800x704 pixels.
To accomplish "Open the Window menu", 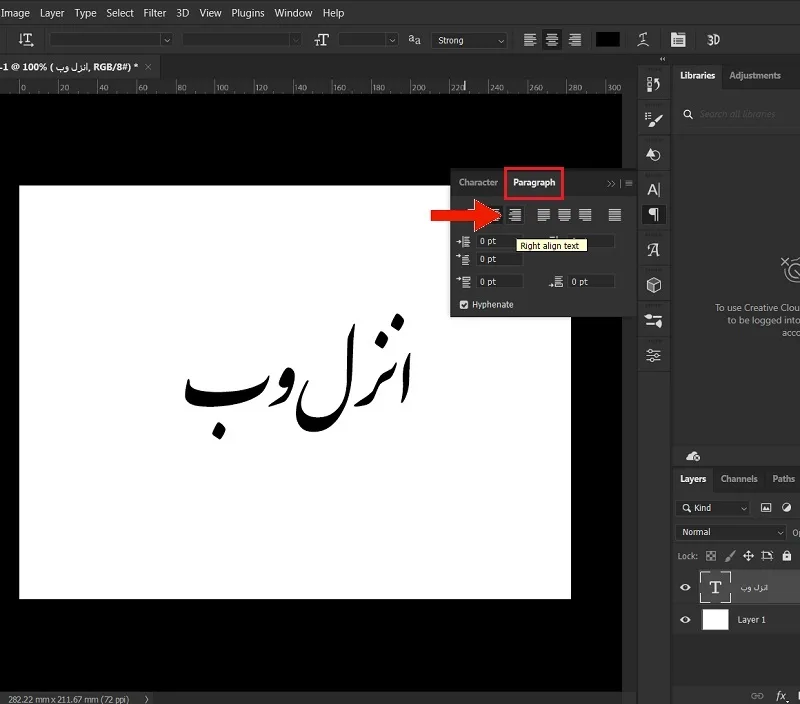I will (x=293, y=13).
